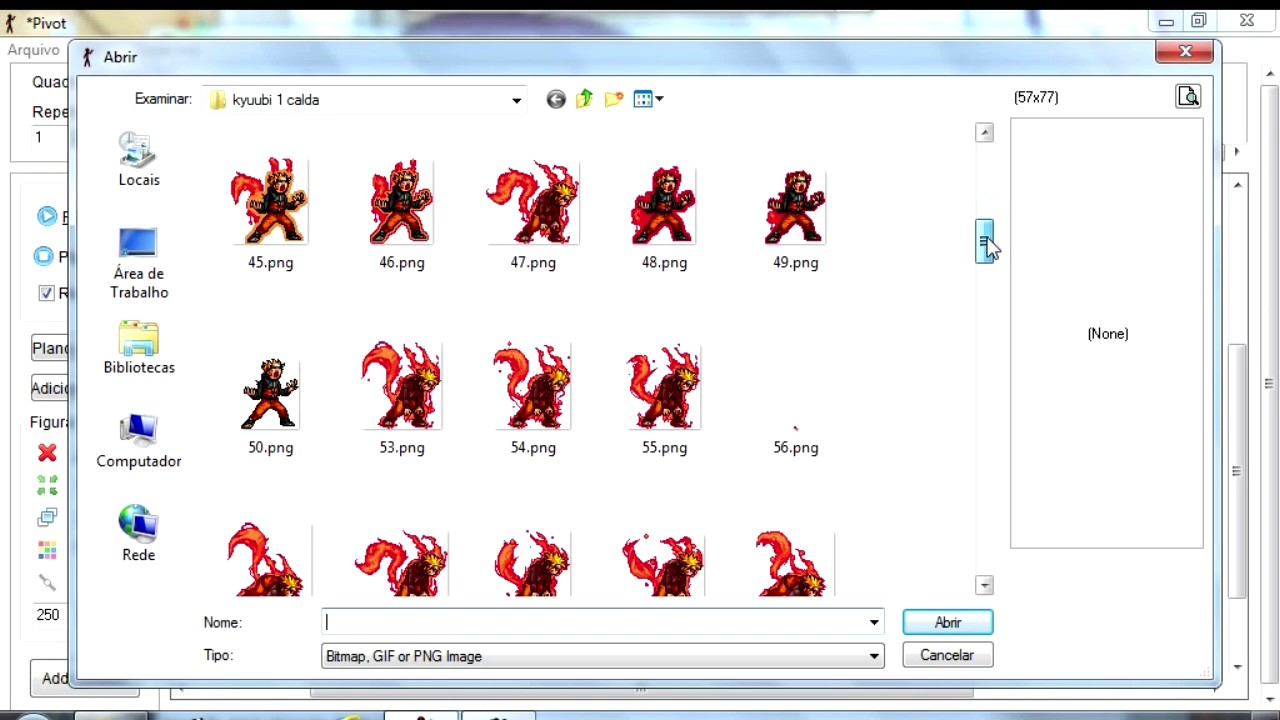
Task: Go to Área de Trabalho location
Action: click(x=139, y=263)
